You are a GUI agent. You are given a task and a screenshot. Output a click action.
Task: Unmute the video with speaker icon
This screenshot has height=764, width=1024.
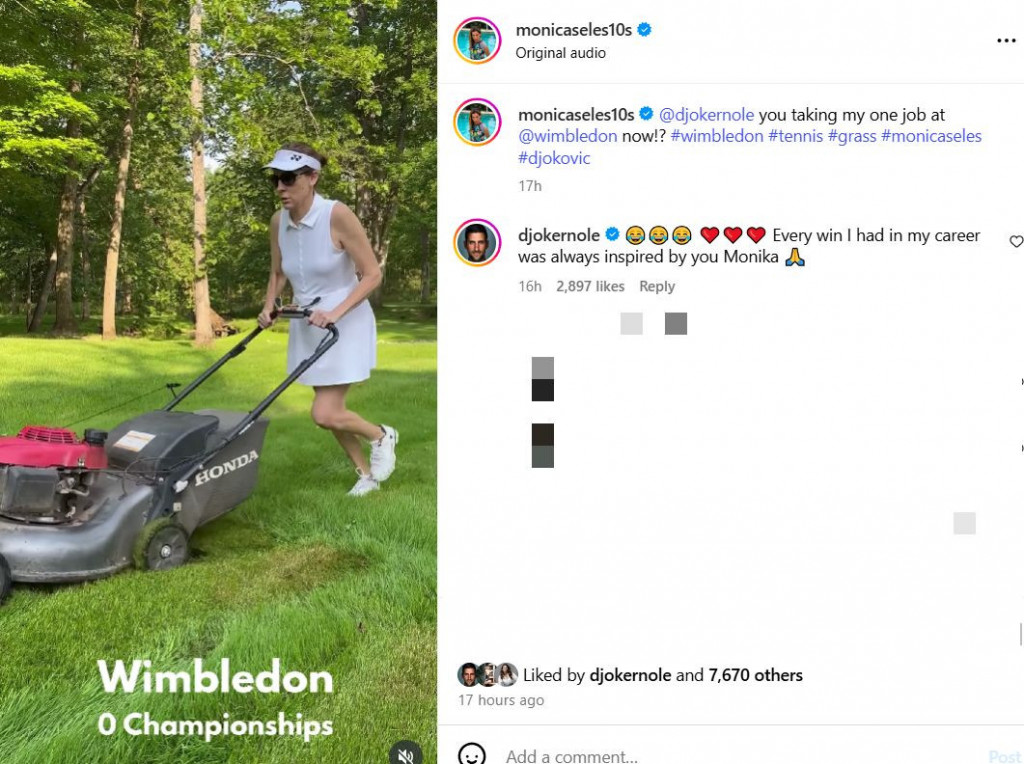[x=406, y=754]
